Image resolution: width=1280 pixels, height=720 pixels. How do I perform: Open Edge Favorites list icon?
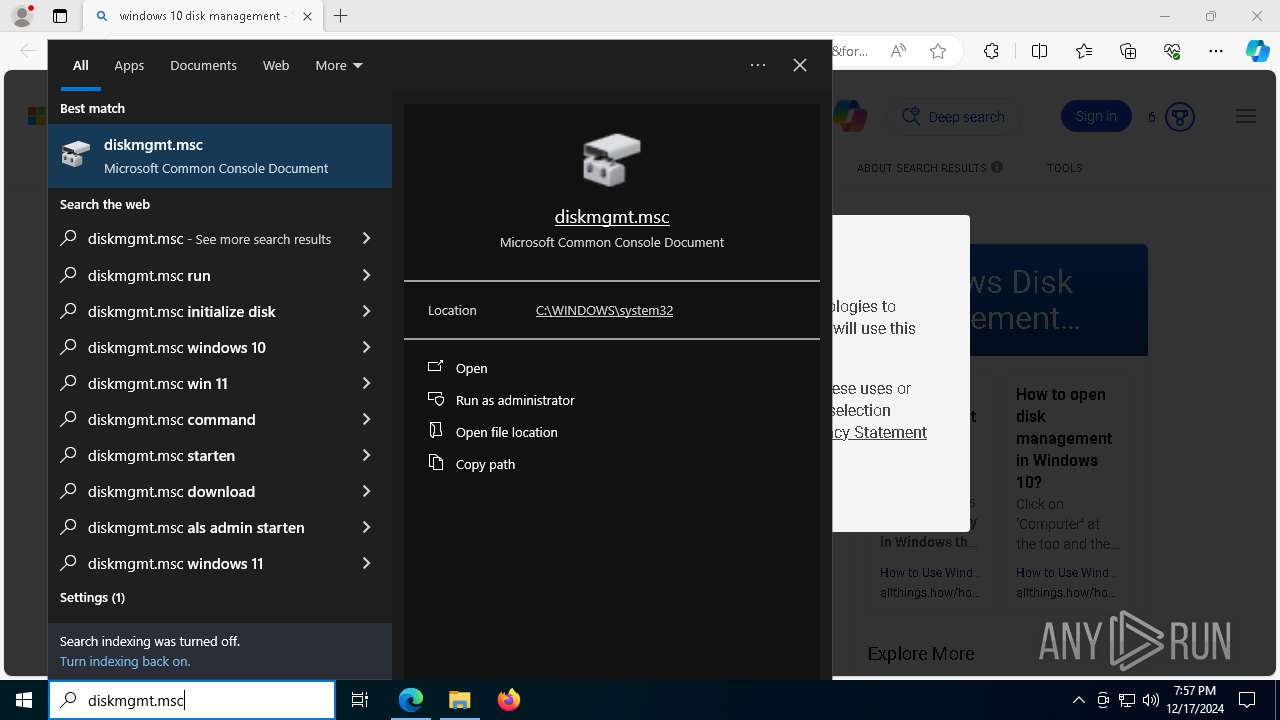(x=1084, y=51)
